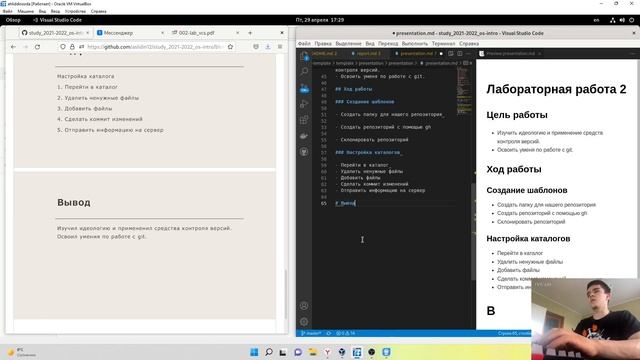Open Устройства menu in VirtualBox

click(x=75, y=11)
